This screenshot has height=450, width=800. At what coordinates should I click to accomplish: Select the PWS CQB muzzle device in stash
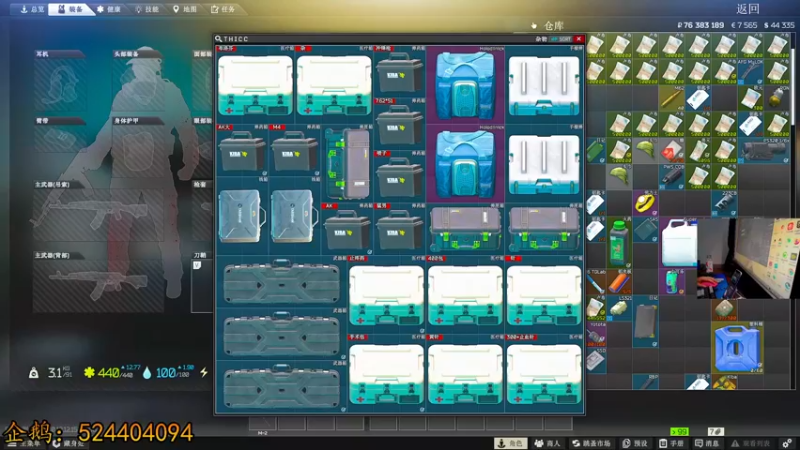pos(671,177)
